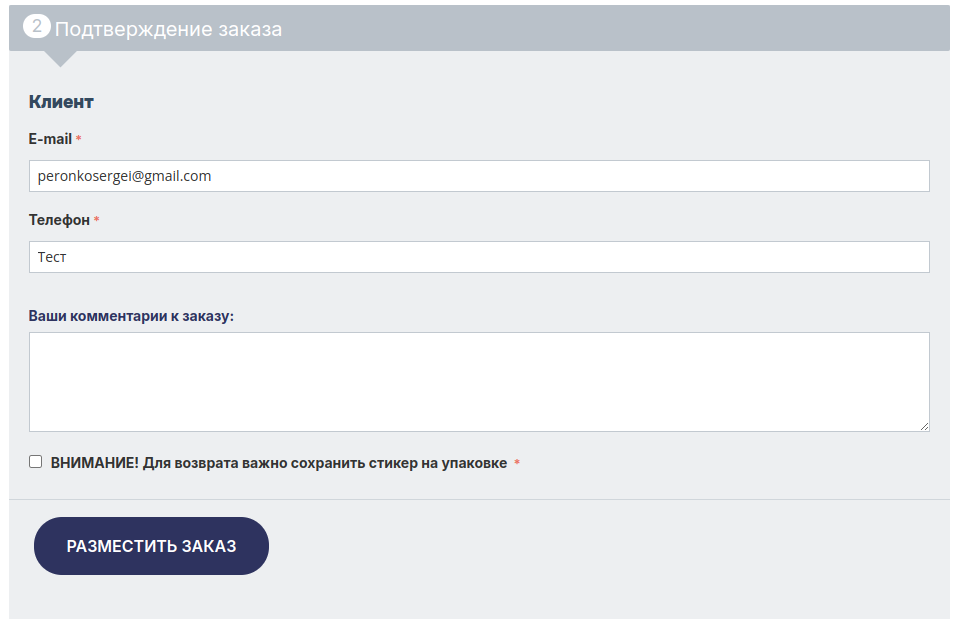Tick the ВНИМАНИЕ sticker return checkbox
The width and height of the screenshot is (956, 626).
coord(35,461)
